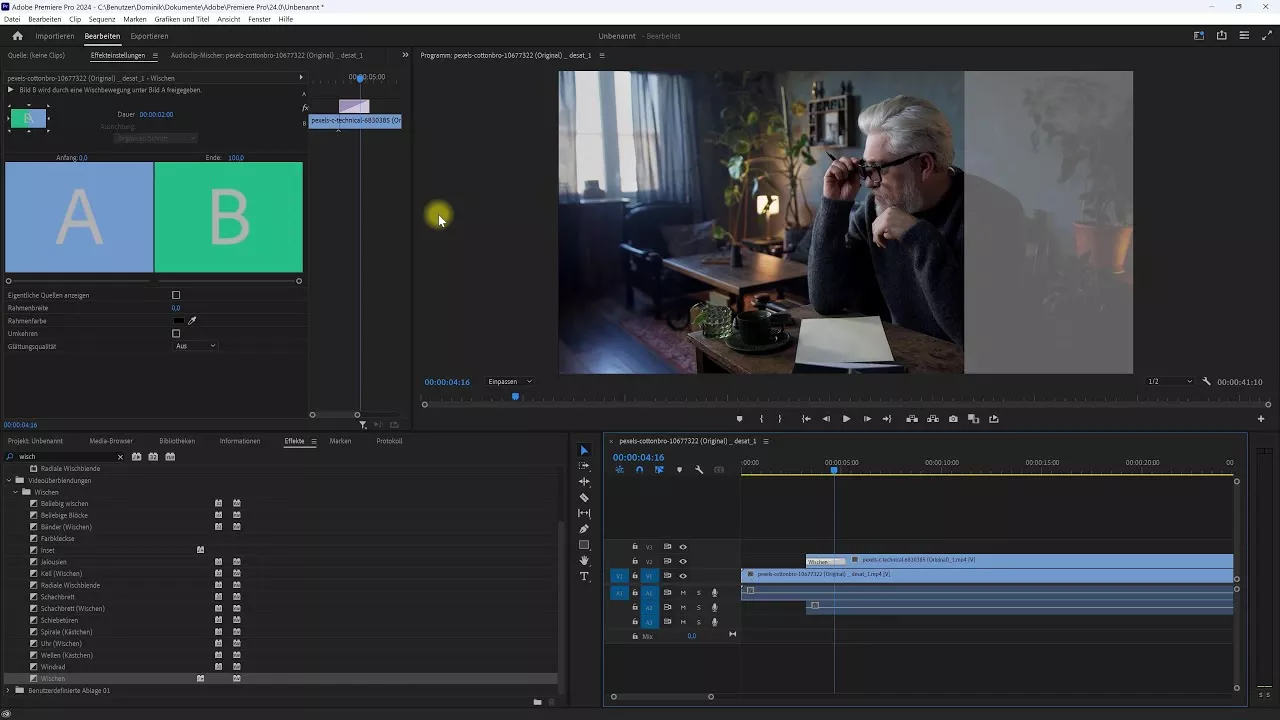
Task: Activate the Selection tool
Action: [x=585, y=451]
